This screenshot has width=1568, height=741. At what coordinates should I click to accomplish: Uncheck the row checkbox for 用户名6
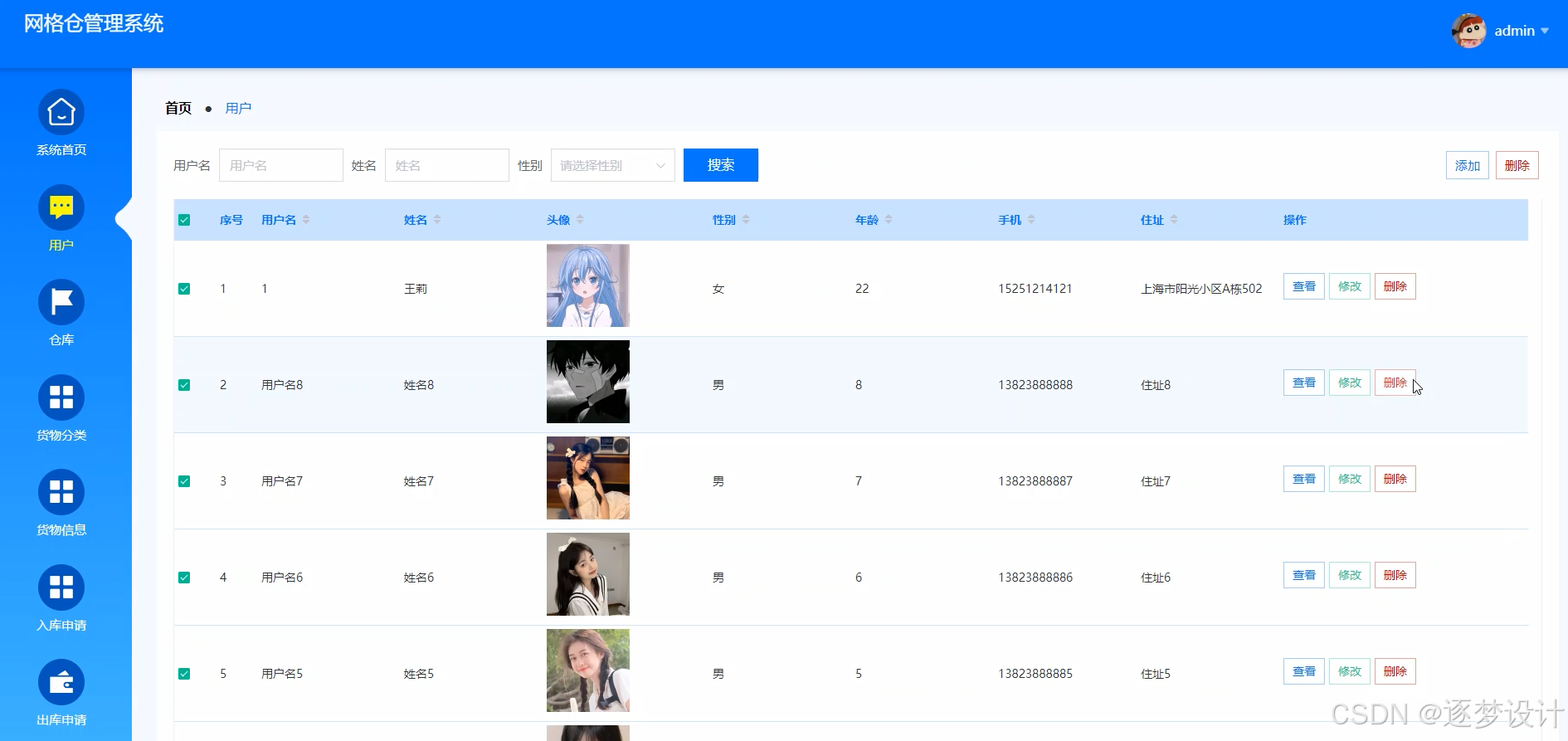coord(184,578)
